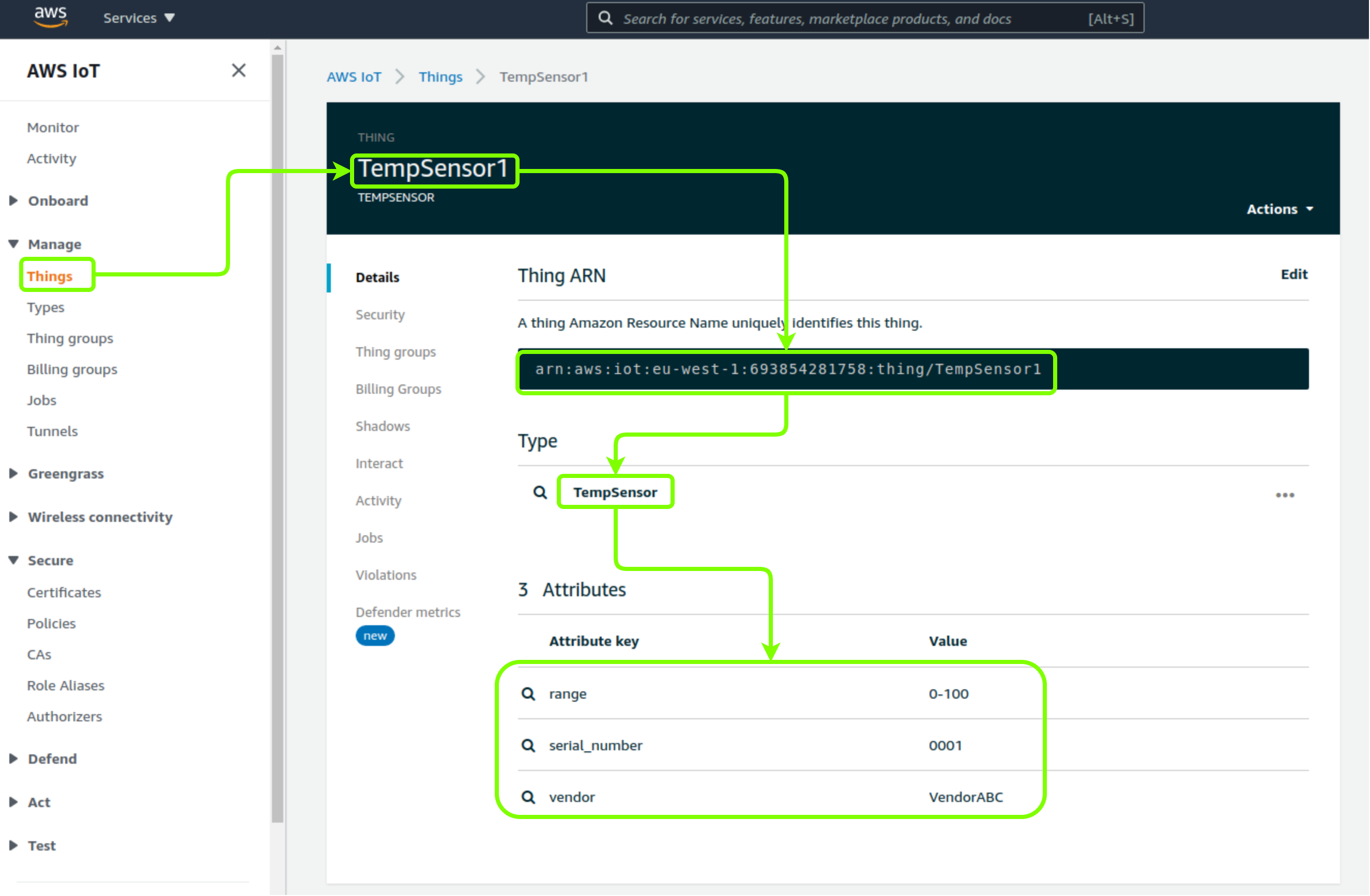Viewport: 1370px width, 896px height.
Task: Open the Shadows tab
Action: (383, 426)
